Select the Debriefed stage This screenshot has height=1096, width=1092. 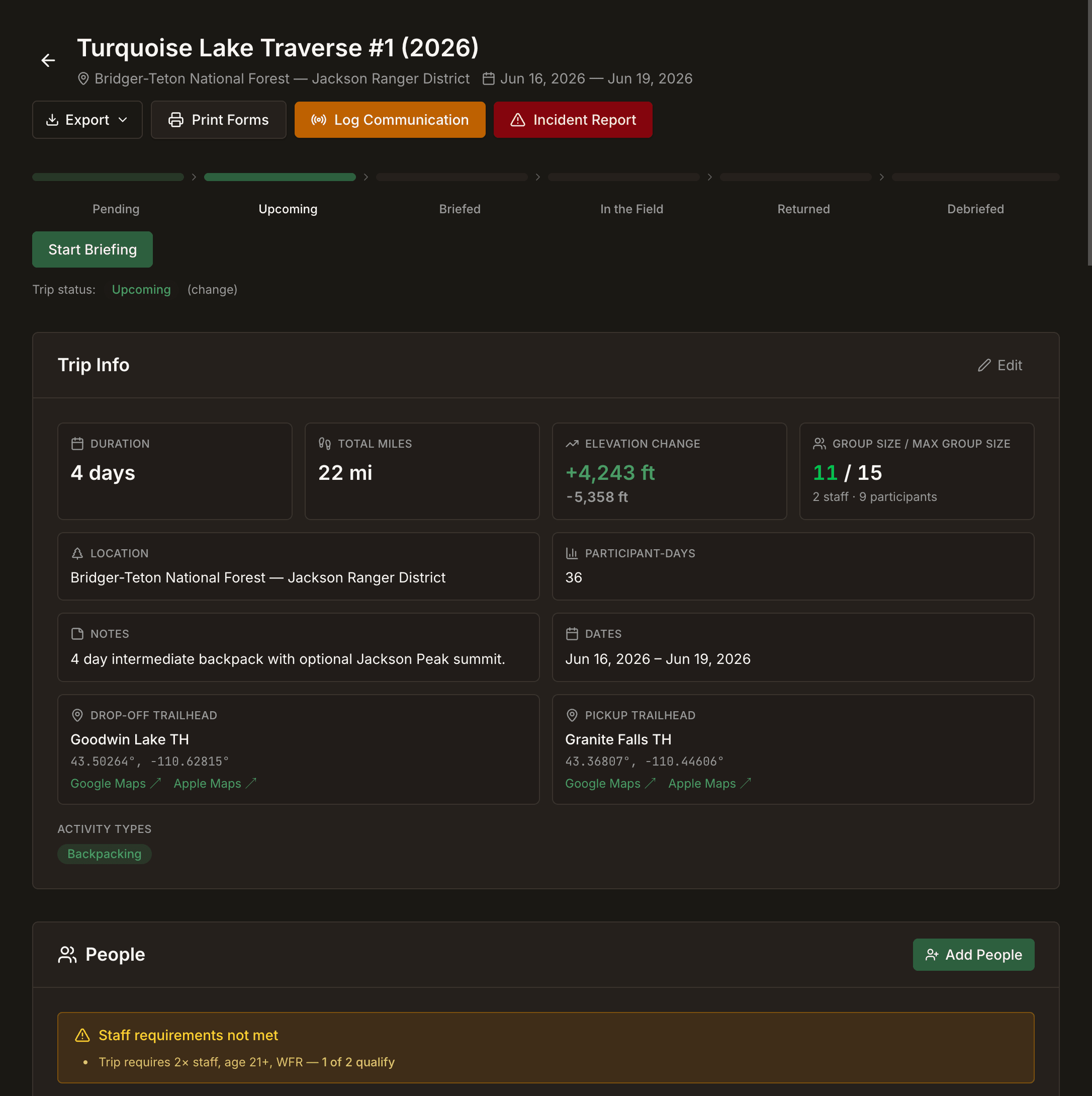(x=975, y=209)
